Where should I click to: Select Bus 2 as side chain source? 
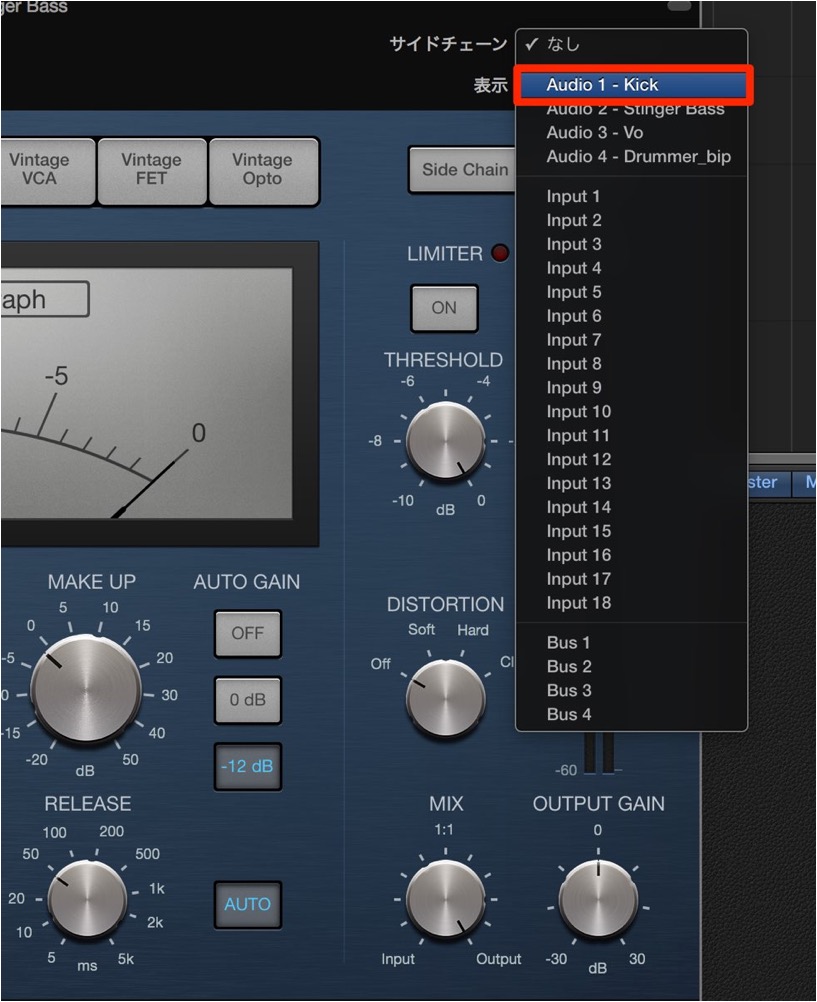[x=632, y=667]
